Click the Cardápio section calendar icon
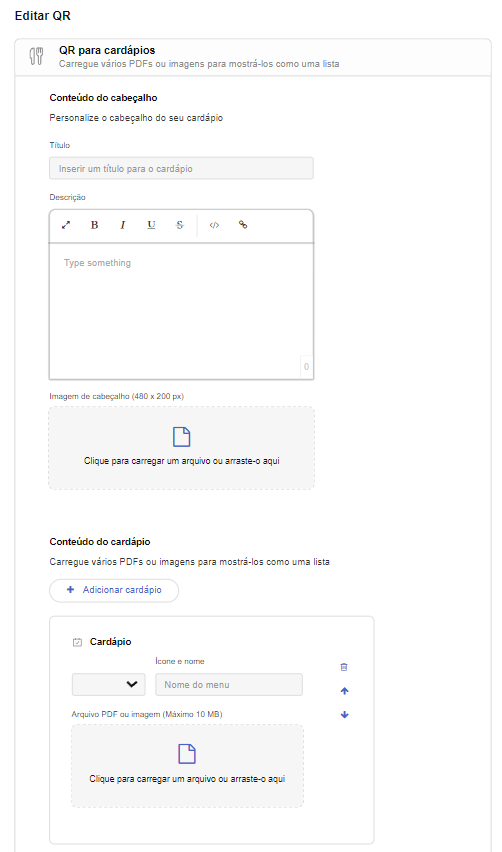The width and height of the screenshot is (502, 852). pyautogui.click(x=77, y=642)
